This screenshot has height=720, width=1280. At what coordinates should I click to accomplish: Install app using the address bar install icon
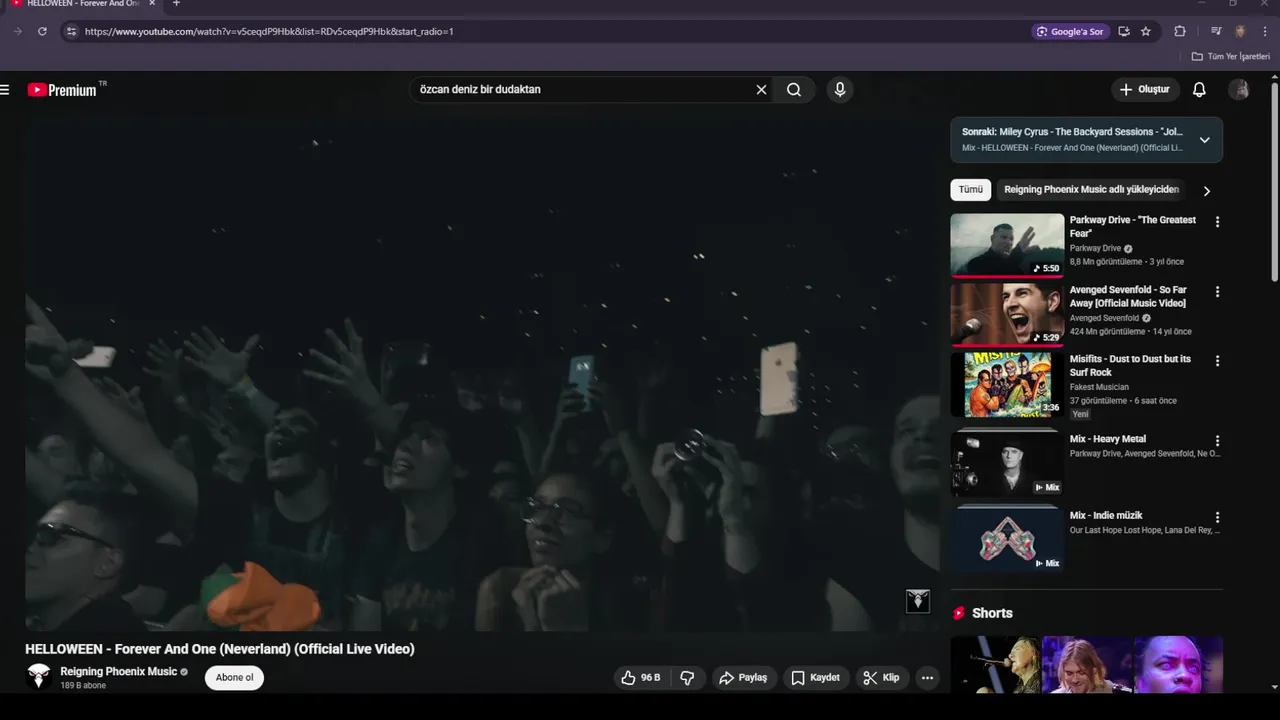pos(1124,31)
